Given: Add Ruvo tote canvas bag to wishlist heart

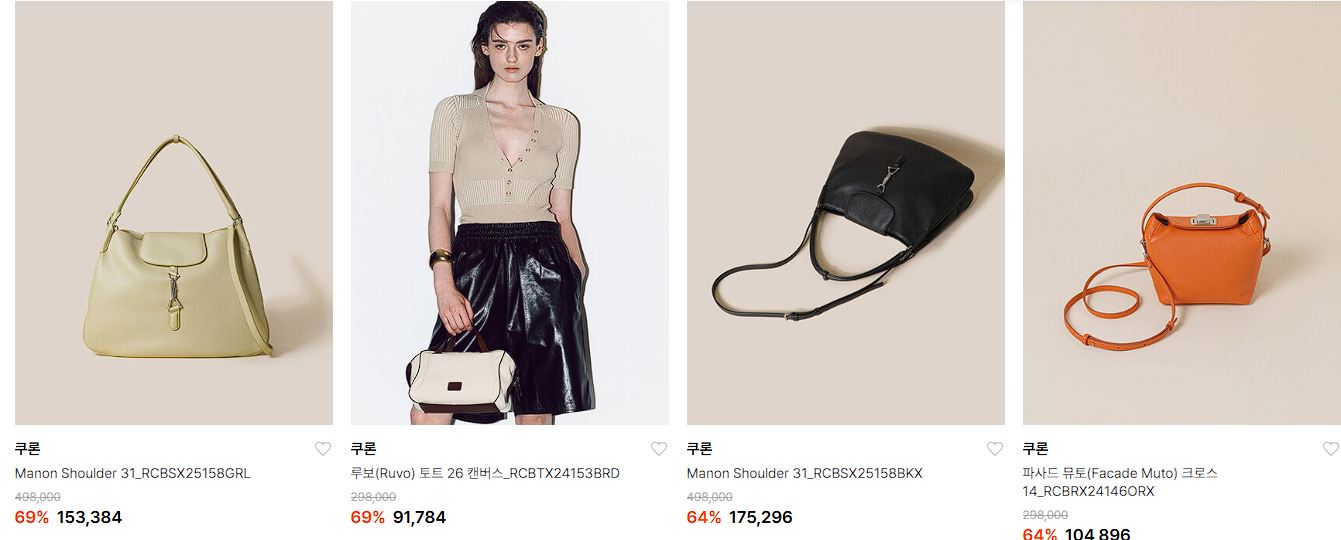Looking at the screenshot, I should point(659,449).
